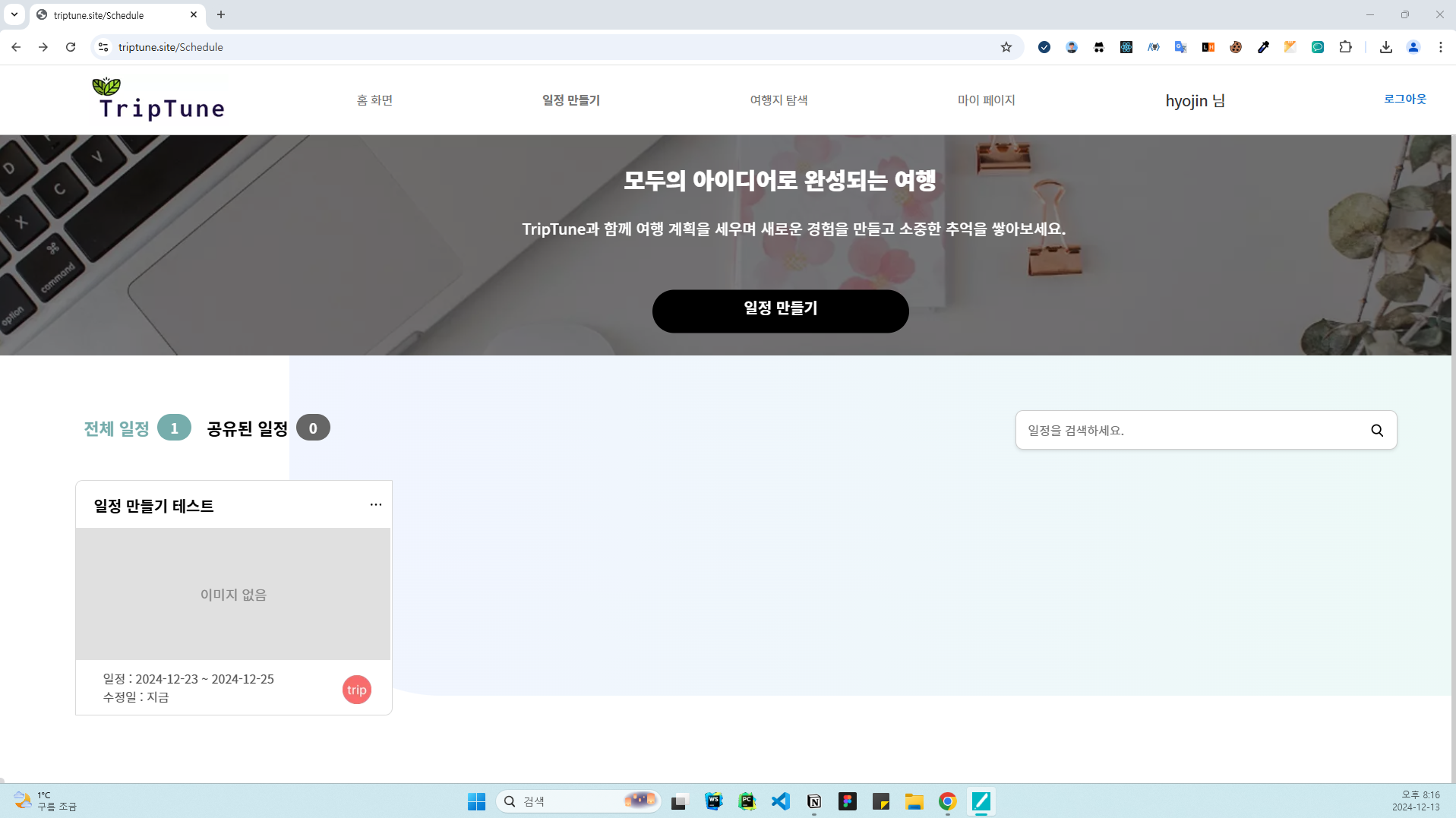Click the 로그아웃 link
Screen dimensions: 1456x818
click(x=1404, y=99)
